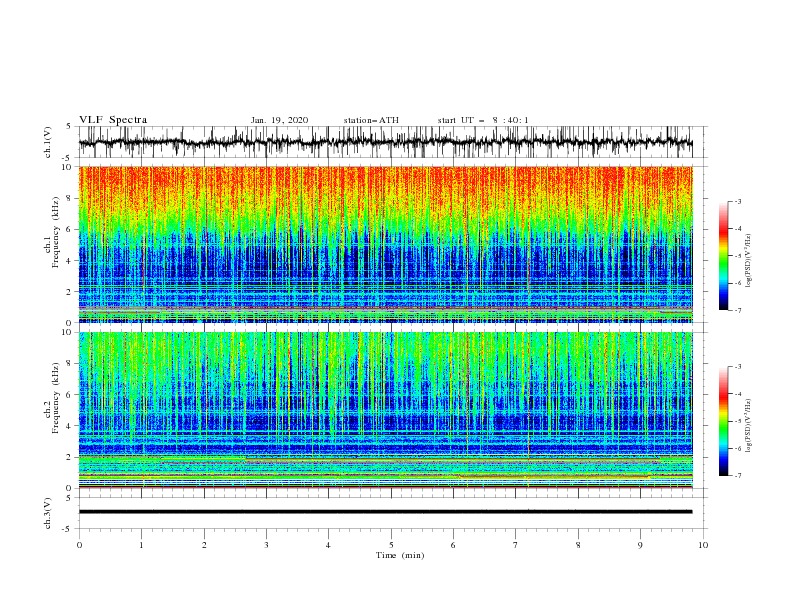Click the "-7" tick on upper color bar
792x612 pixels.
[738, 311]
